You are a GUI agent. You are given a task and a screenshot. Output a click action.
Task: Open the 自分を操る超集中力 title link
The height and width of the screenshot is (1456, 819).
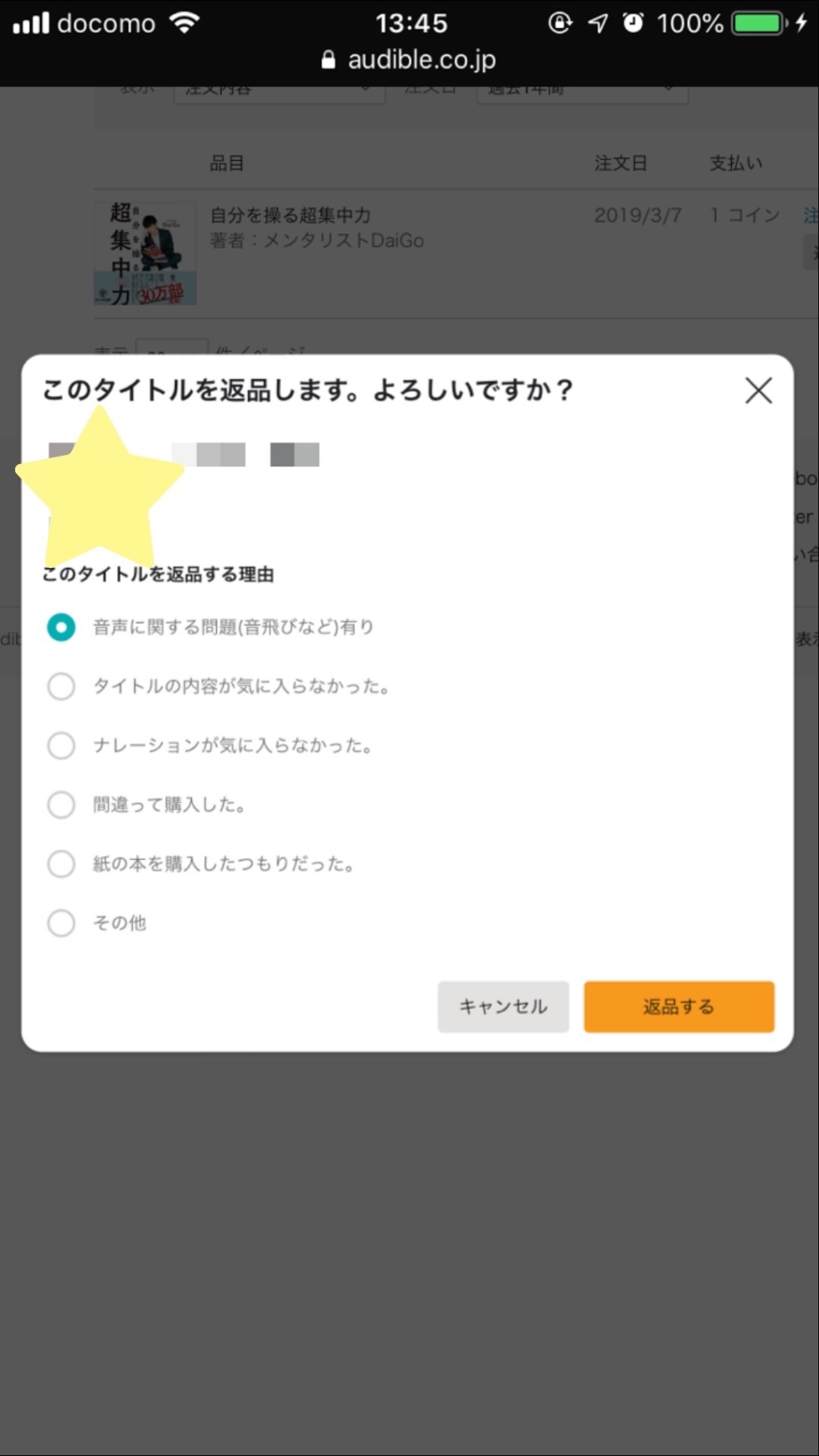pos(290,215)
